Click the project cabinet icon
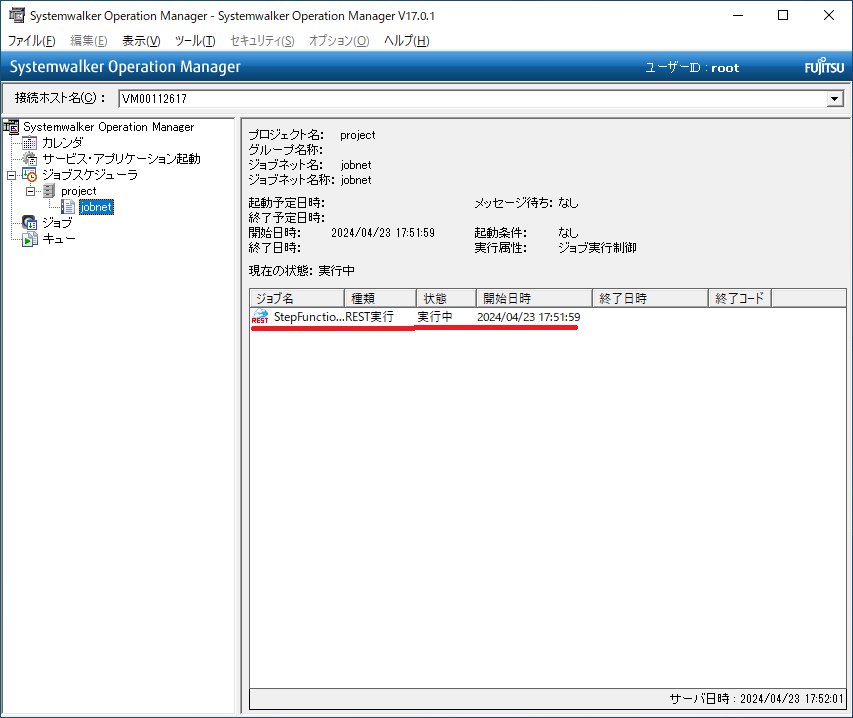This screenshot has width=853, height=718. [49, 191]
